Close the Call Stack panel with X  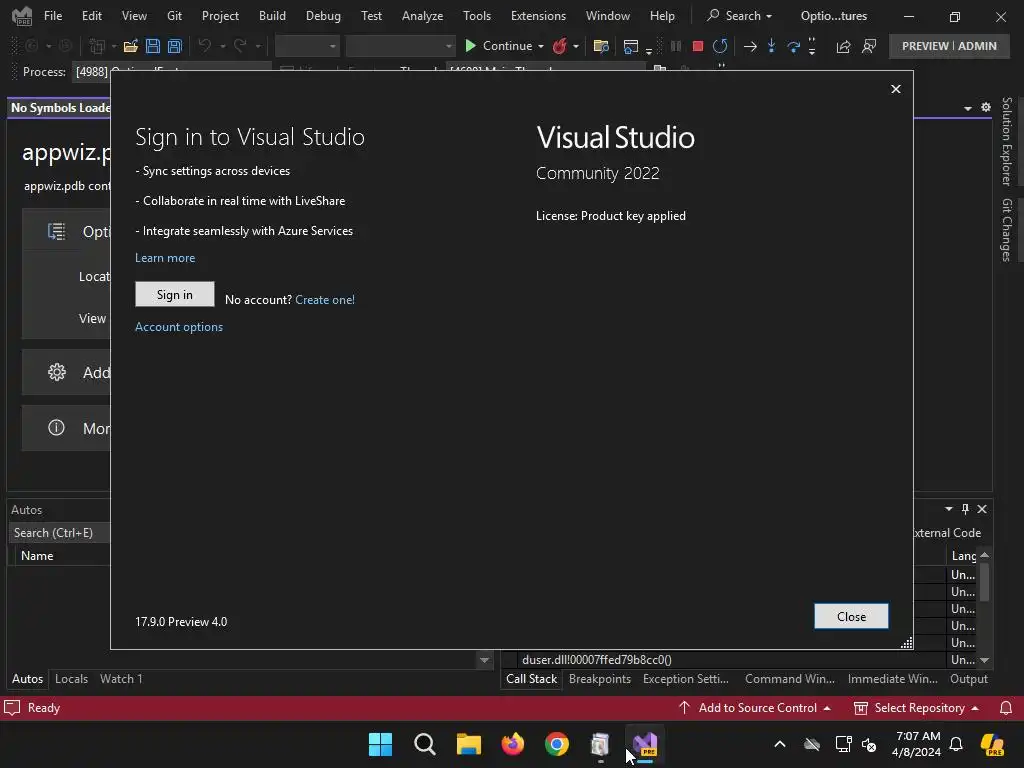tap(982, 509)
